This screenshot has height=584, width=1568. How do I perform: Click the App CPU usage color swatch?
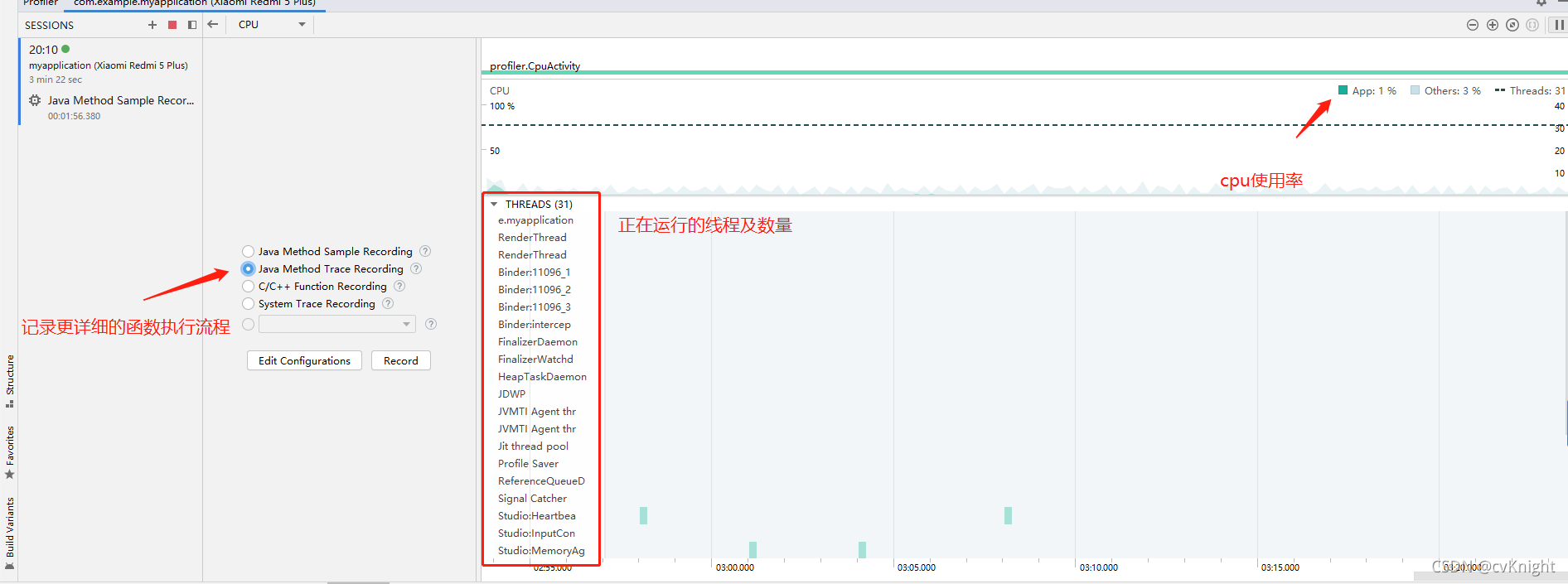click(x=1343, y=90)
